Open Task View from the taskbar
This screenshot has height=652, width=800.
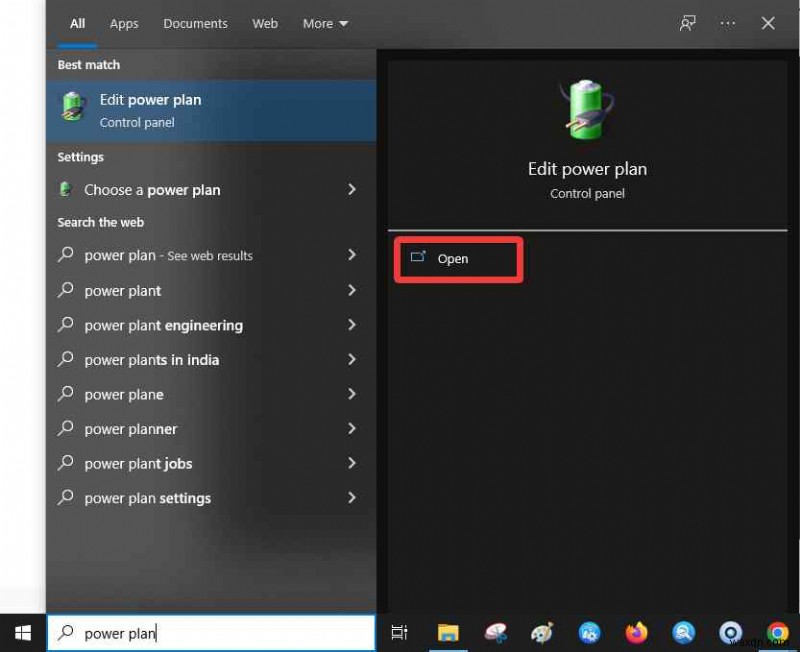400,633
